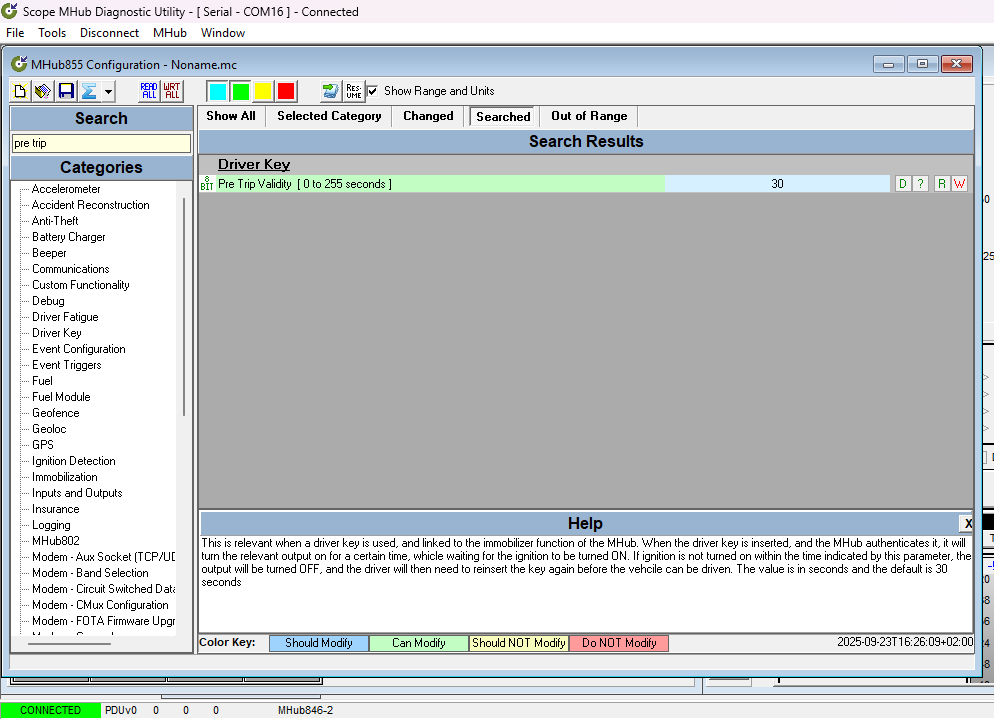Click the Save floppy disk icon
This screenshot has width=994, height=719.
click(66, 91)
